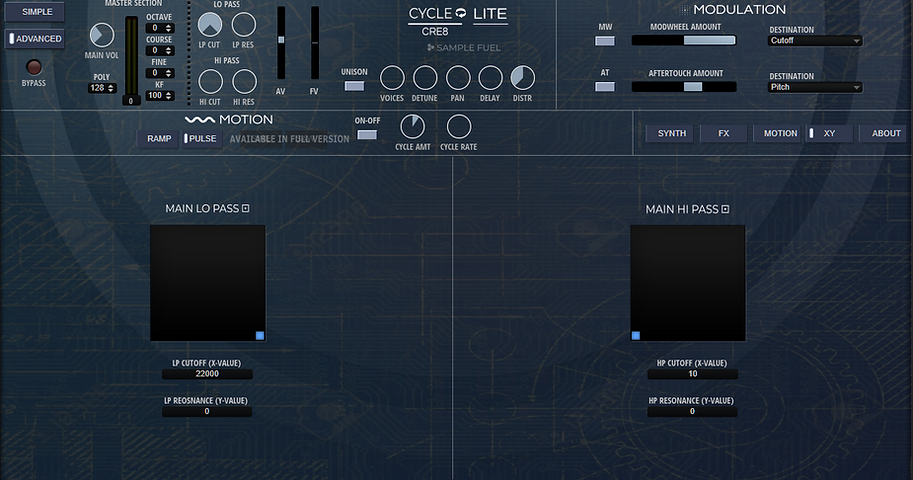Click the FINE tuning stepper

click(159, 73)
